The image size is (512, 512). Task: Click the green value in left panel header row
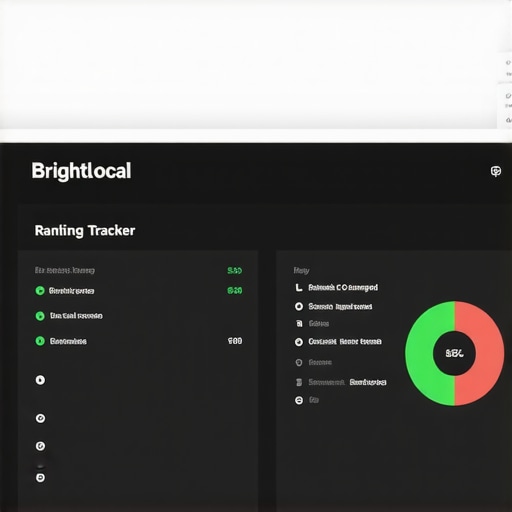(235, 270)
